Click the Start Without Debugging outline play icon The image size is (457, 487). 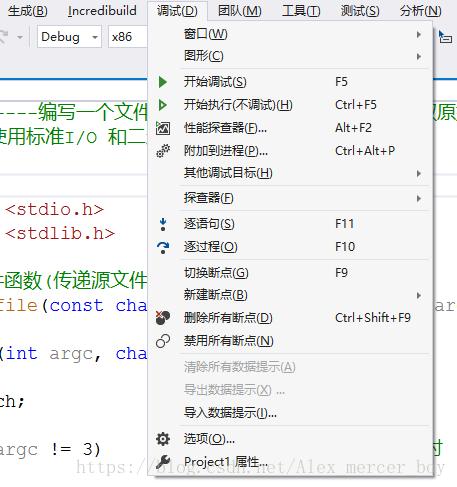163,105
